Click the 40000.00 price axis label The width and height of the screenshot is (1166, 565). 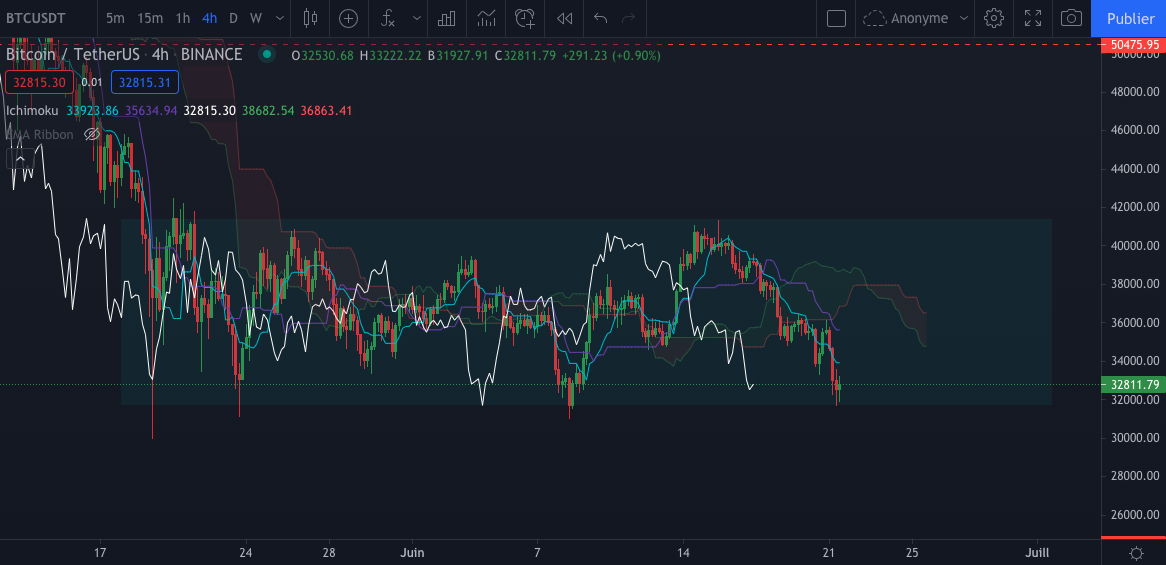[1134, 245]
